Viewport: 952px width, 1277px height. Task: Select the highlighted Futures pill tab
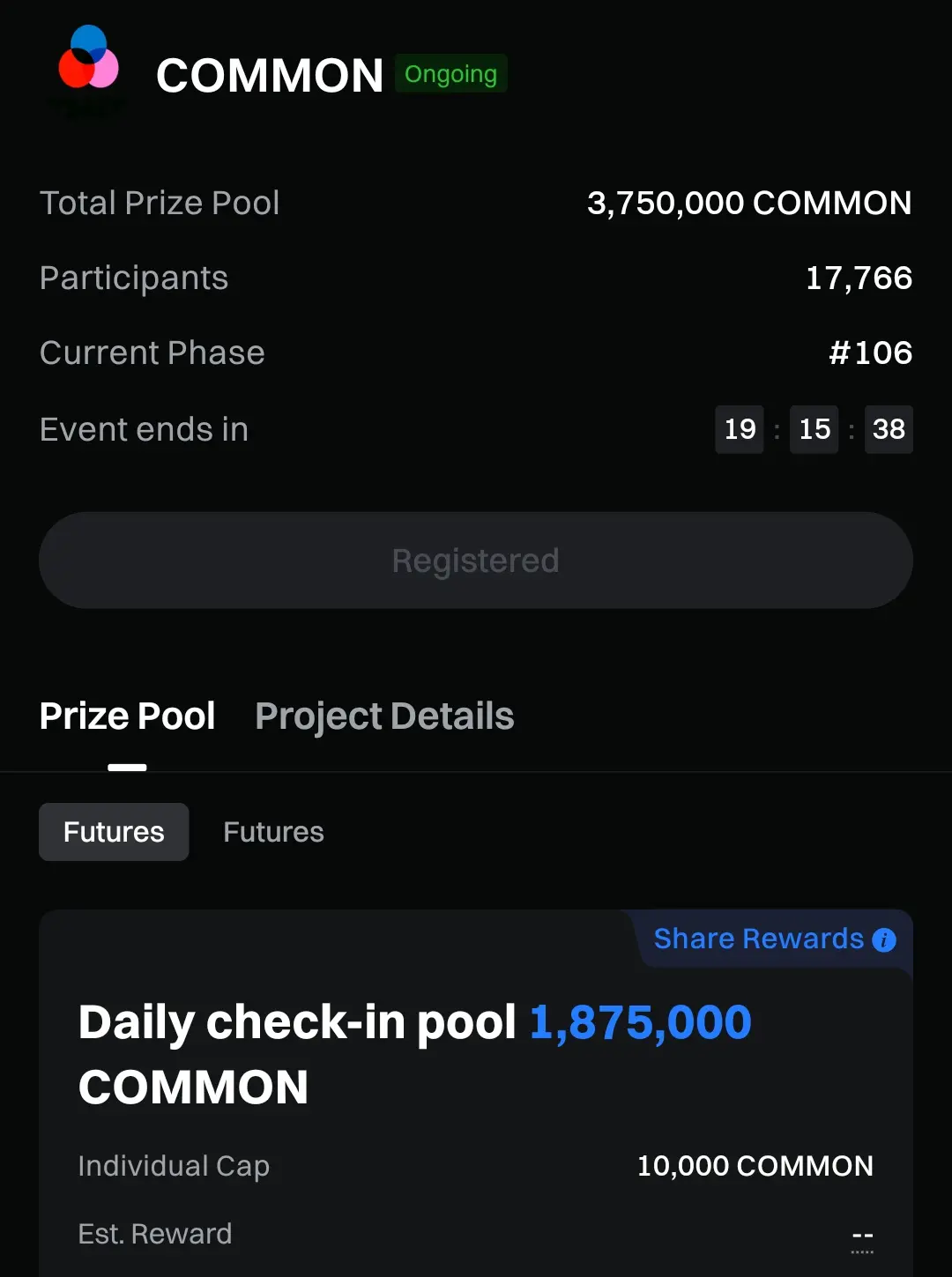[114, 832]
